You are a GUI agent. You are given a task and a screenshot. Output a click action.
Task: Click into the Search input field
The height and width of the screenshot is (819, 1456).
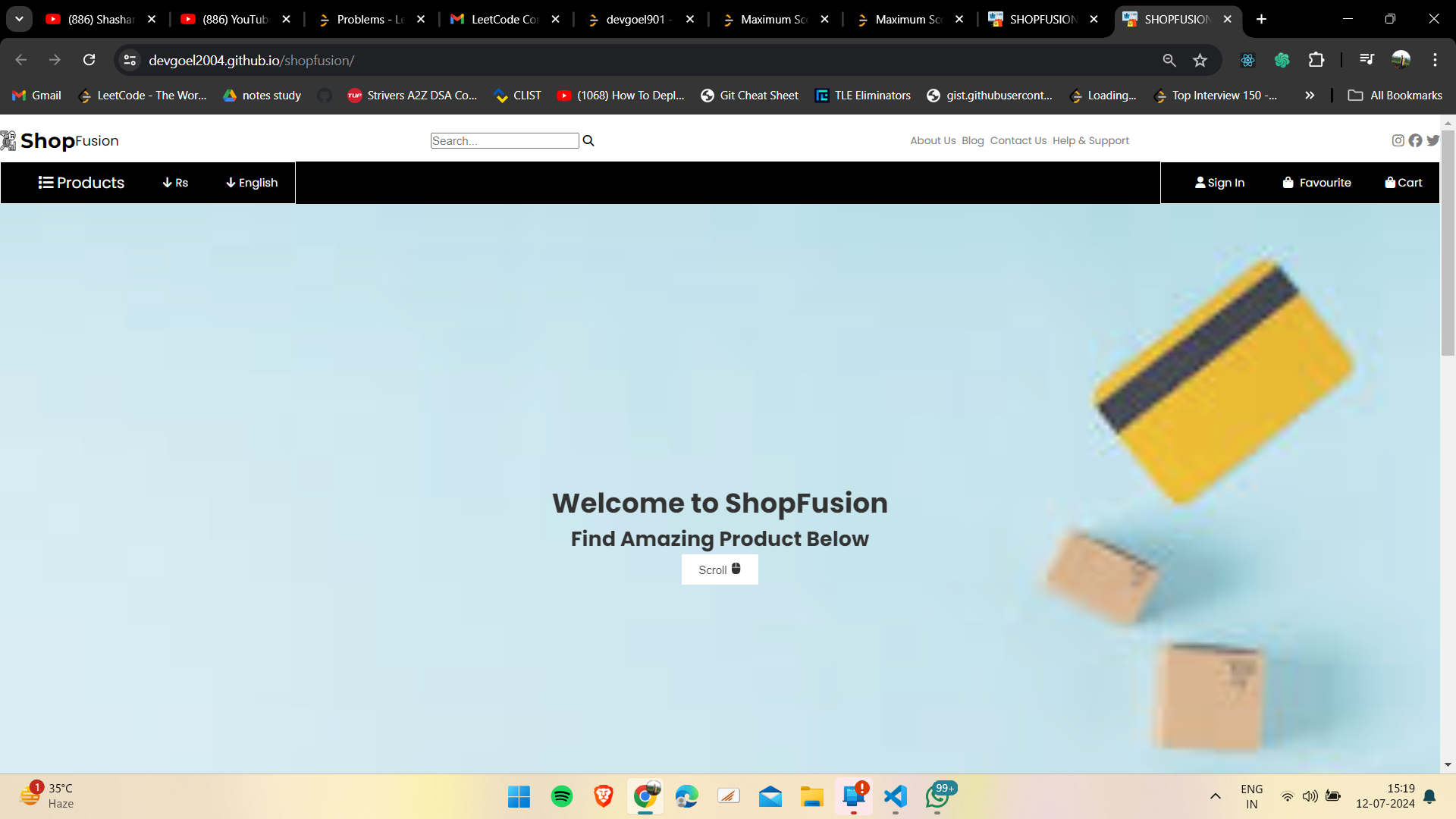tap(504, 140)
